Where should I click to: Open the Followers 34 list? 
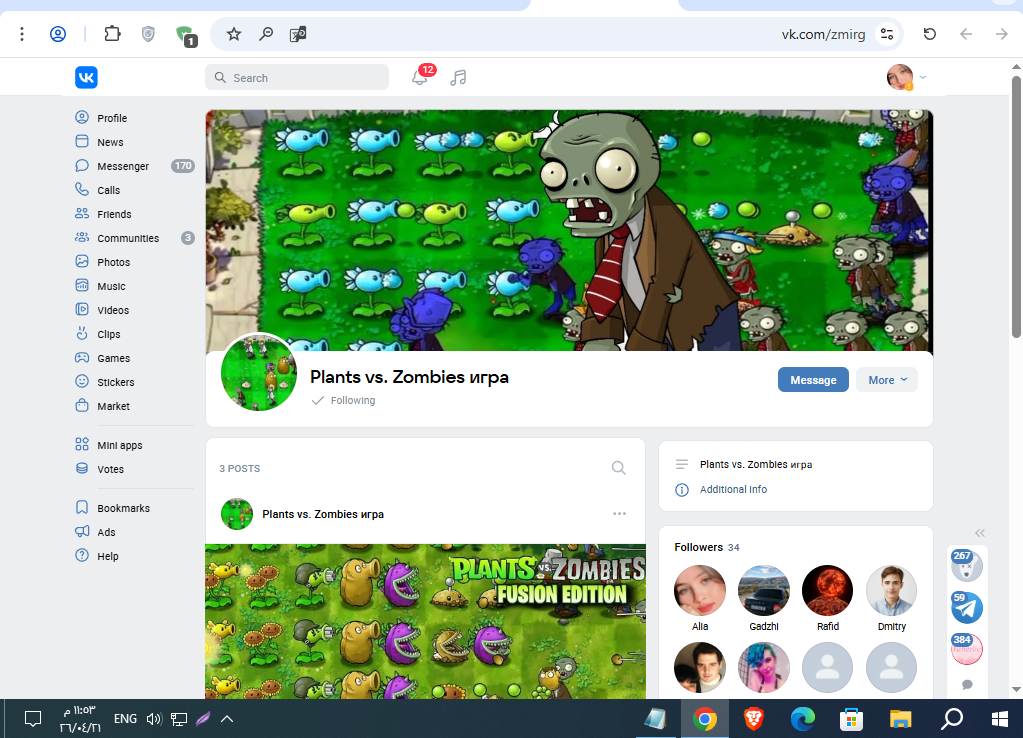(x=707, y=547)
